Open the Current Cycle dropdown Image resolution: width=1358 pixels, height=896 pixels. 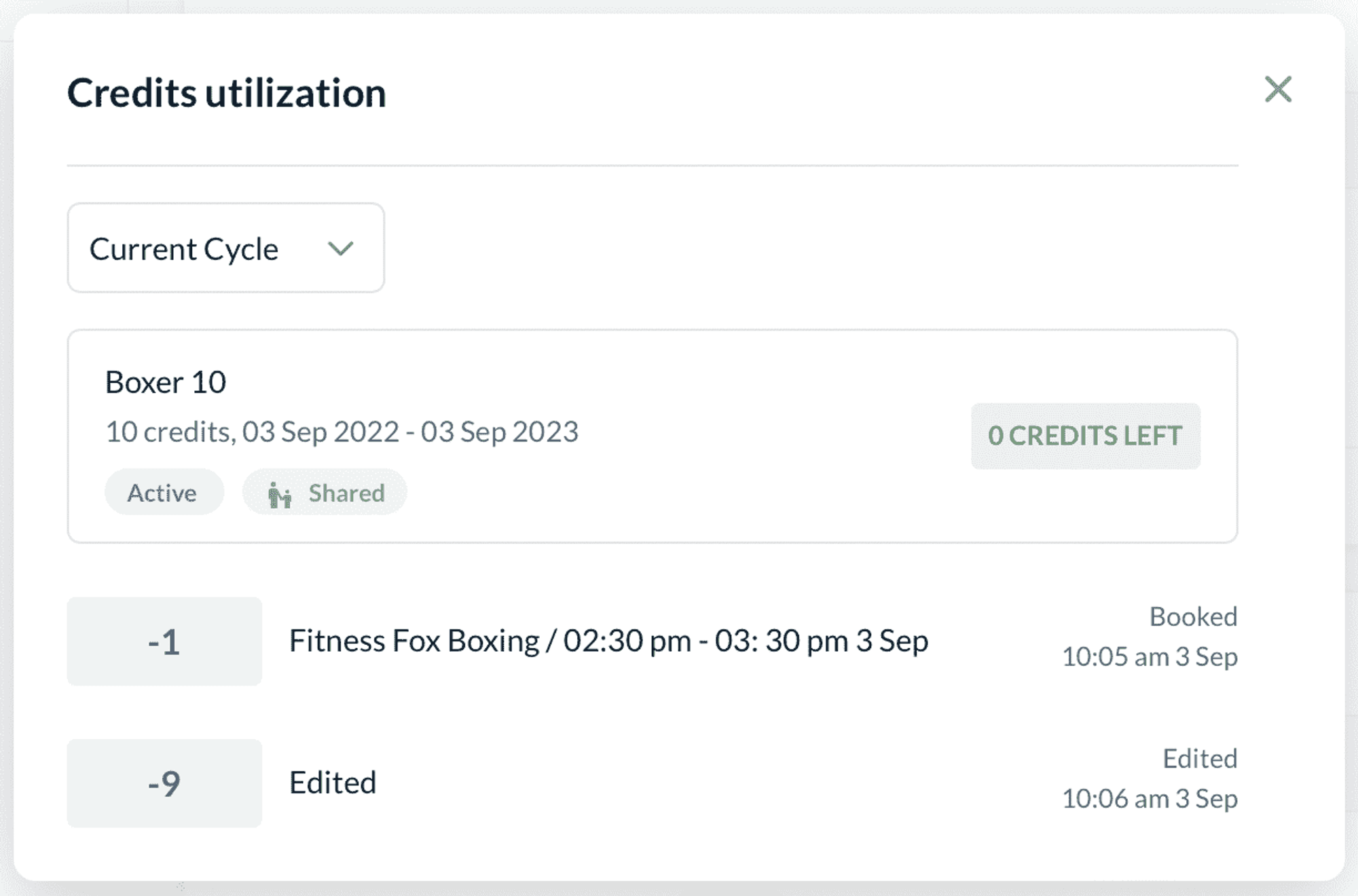(x=226, y=248)
